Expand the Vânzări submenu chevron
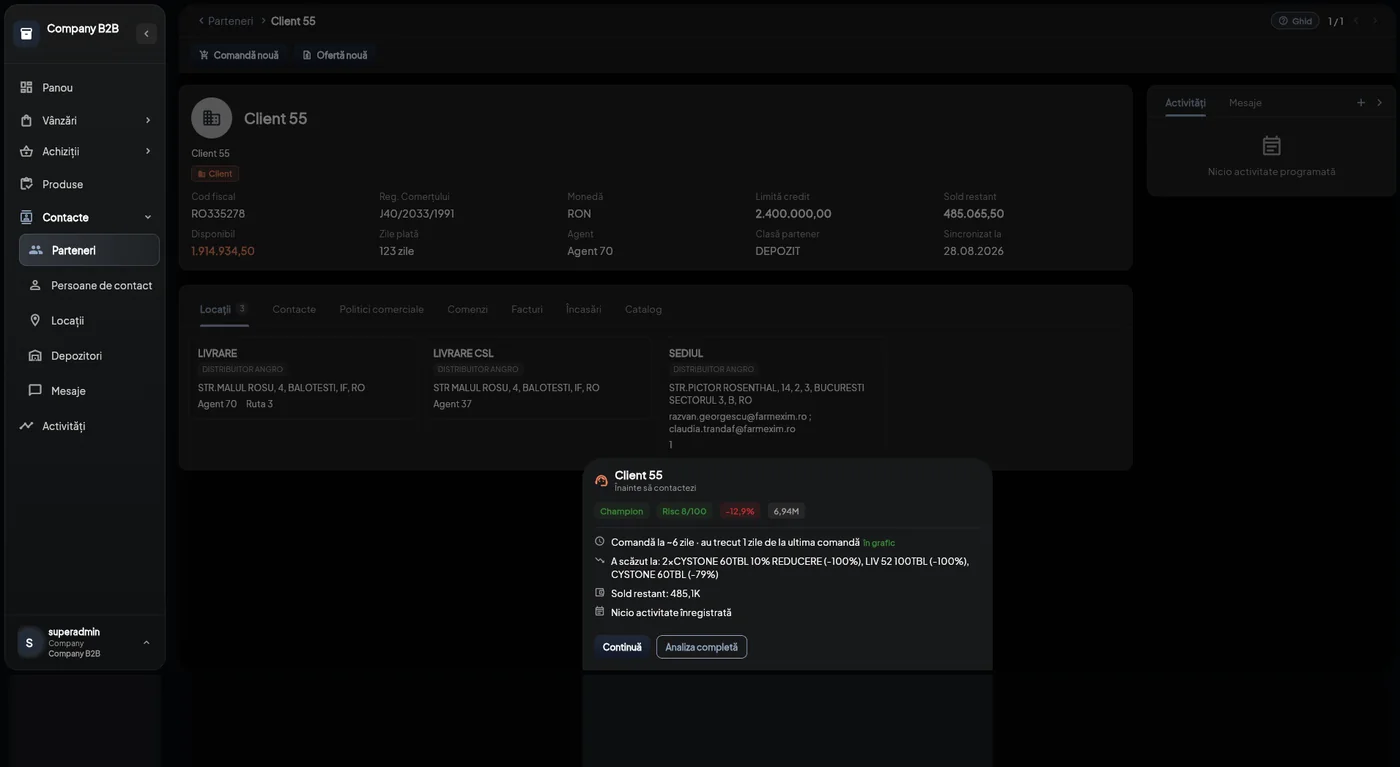Image resolution: width=1400 pixels, height=767 pixels. tap(148, 120)
